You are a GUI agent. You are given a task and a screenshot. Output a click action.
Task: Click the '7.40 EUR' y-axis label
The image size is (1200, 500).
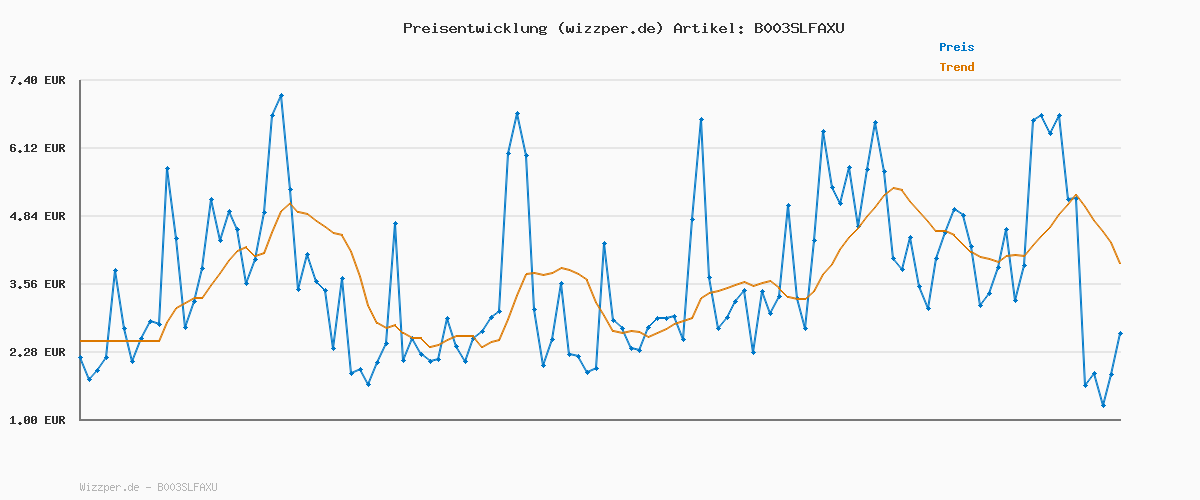(37, 80)
